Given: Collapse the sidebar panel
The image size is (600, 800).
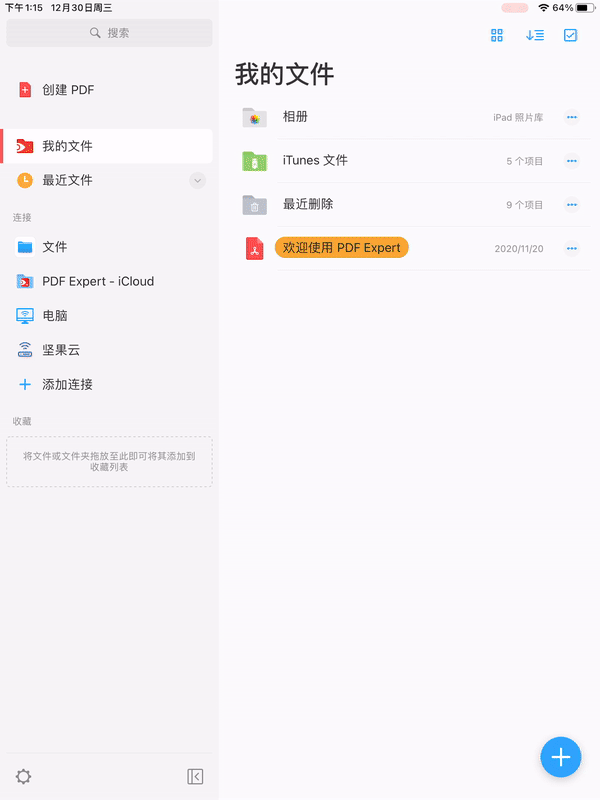Looking at the screenshot, I should click(195, 777).
